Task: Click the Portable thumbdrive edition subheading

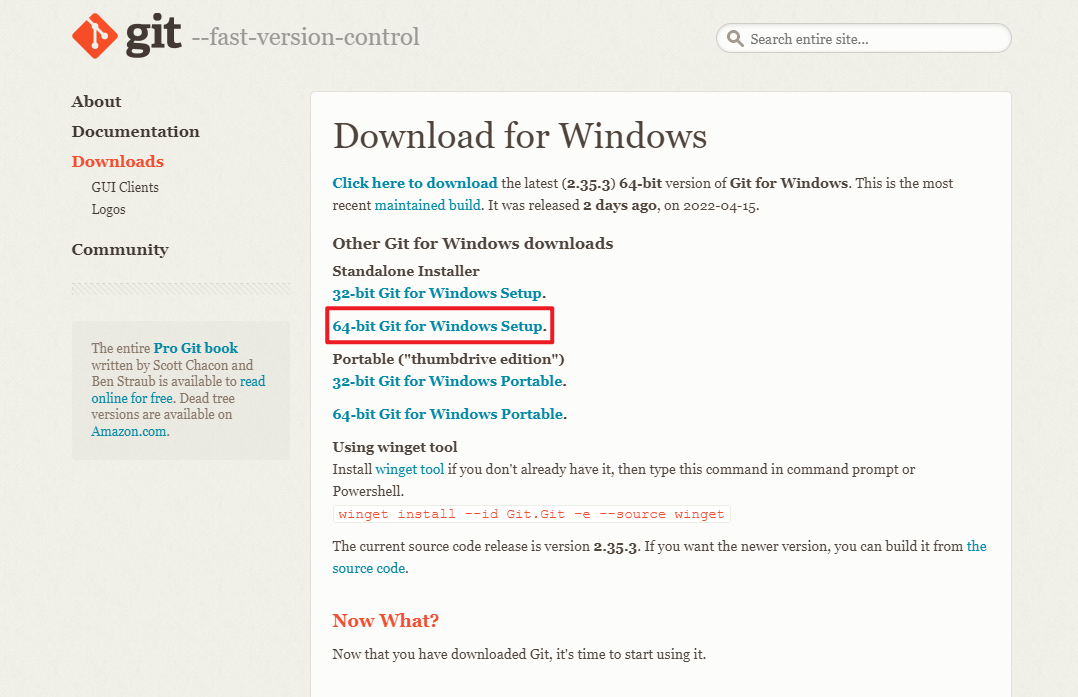Action: pyautogui.click(x=448, y=359)
